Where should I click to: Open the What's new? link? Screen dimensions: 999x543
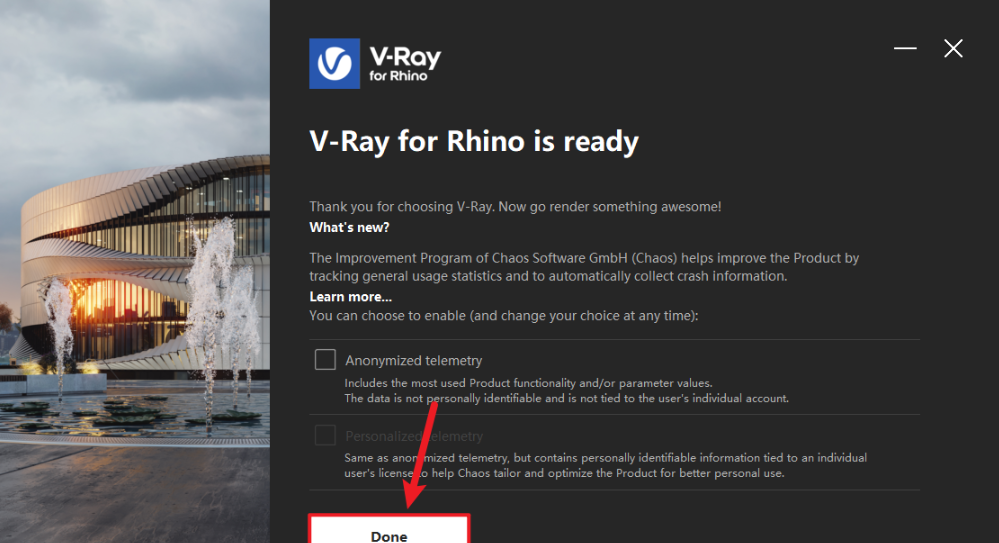(349, 228)
